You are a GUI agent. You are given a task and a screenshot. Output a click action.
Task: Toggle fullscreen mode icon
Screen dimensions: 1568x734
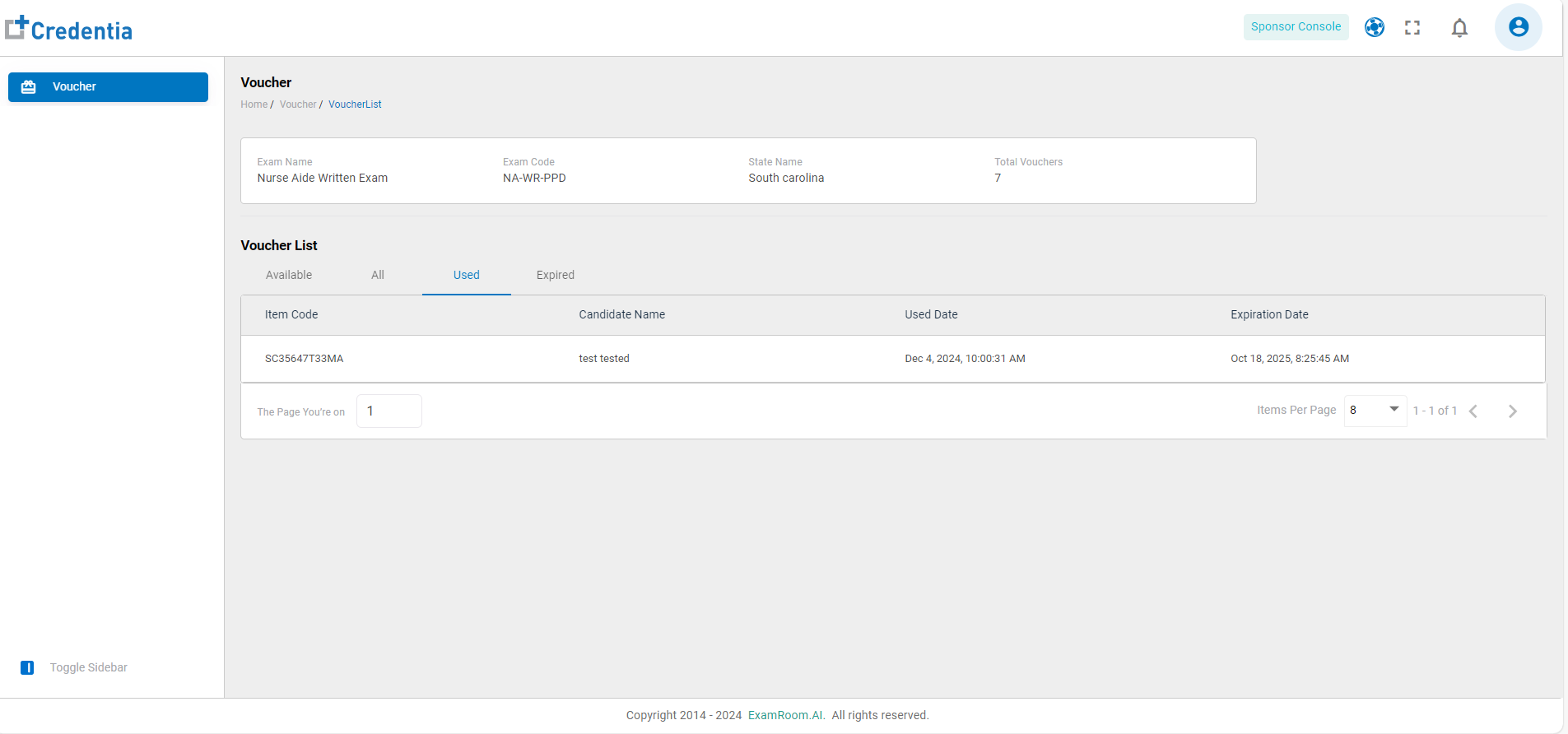[1412, 27]
